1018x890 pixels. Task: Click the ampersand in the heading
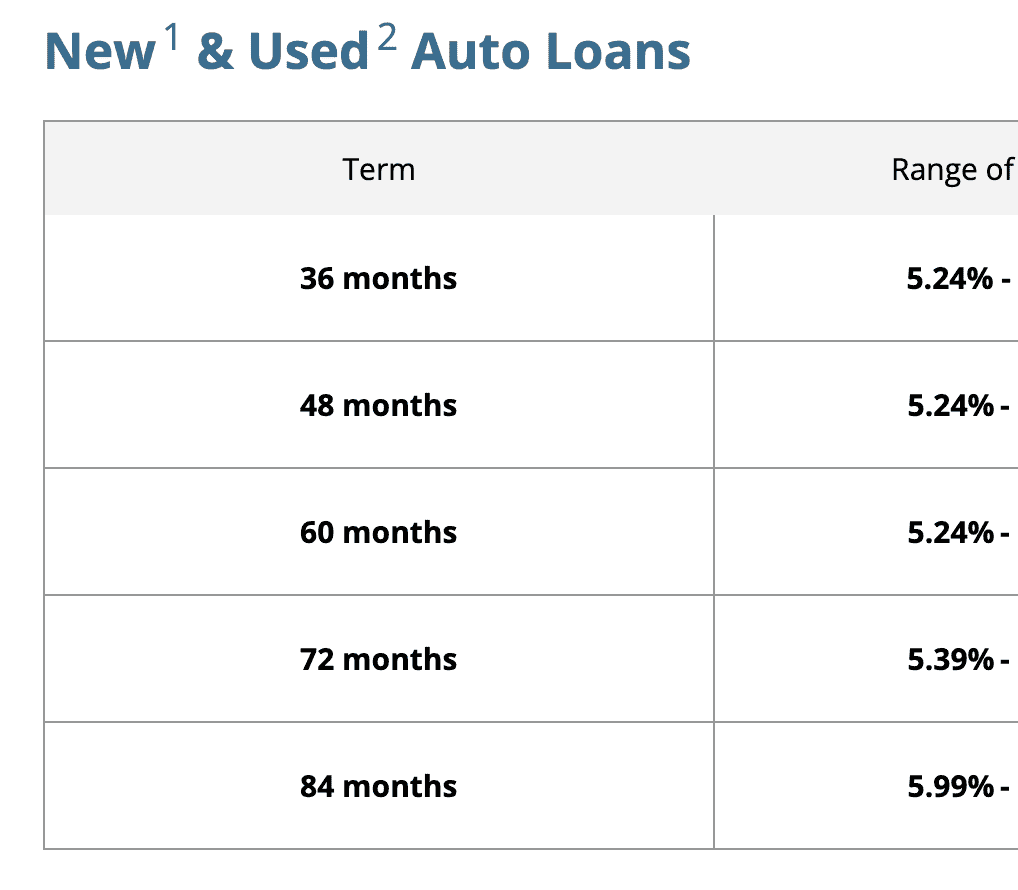tap(215, 52)
